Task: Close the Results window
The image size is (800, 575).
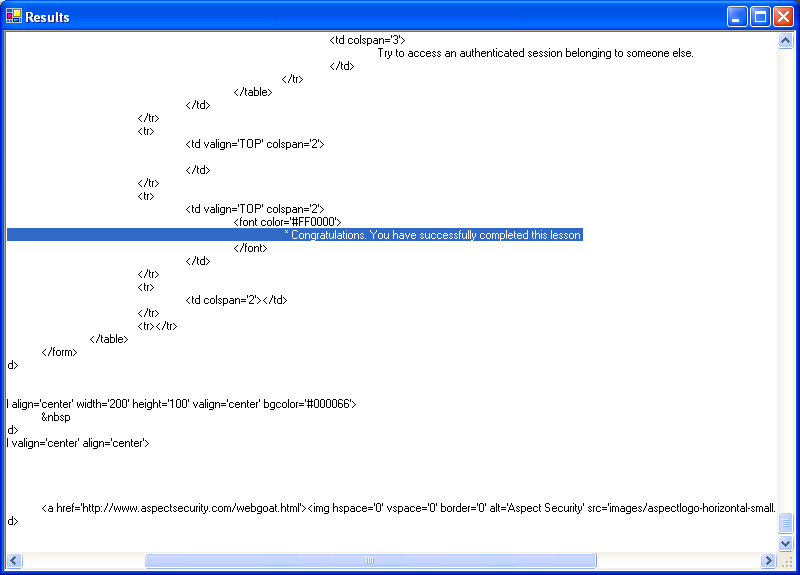Action: (783, 16)
